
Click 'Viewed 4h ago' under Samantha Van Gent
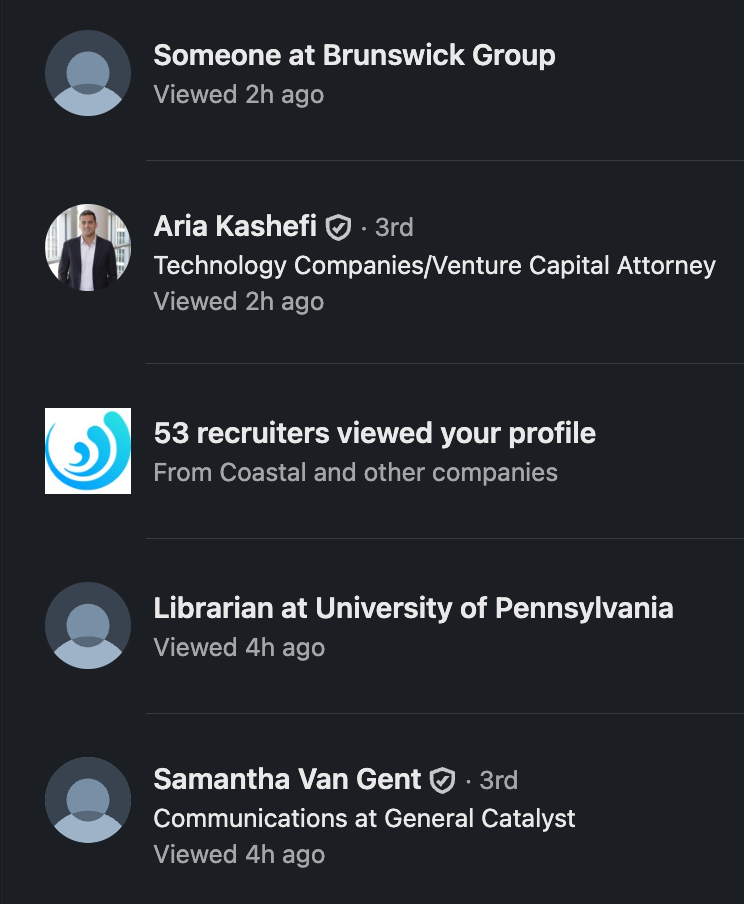[238, 855]
